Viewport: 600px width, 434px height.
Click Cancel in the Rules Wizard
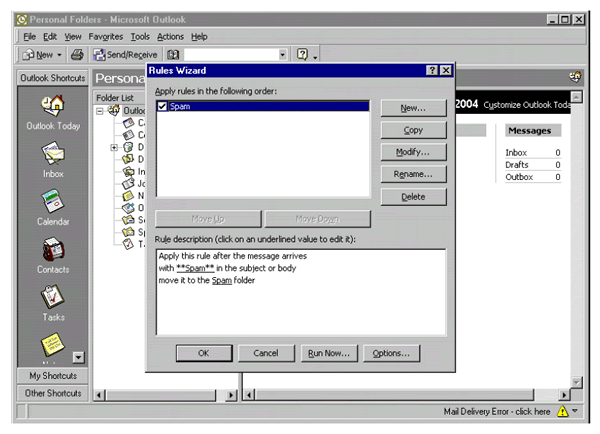pyautogui.click(x=266, y=353)
